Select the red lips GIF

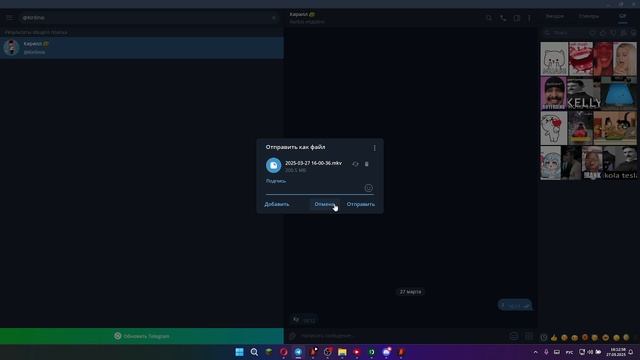580,58
